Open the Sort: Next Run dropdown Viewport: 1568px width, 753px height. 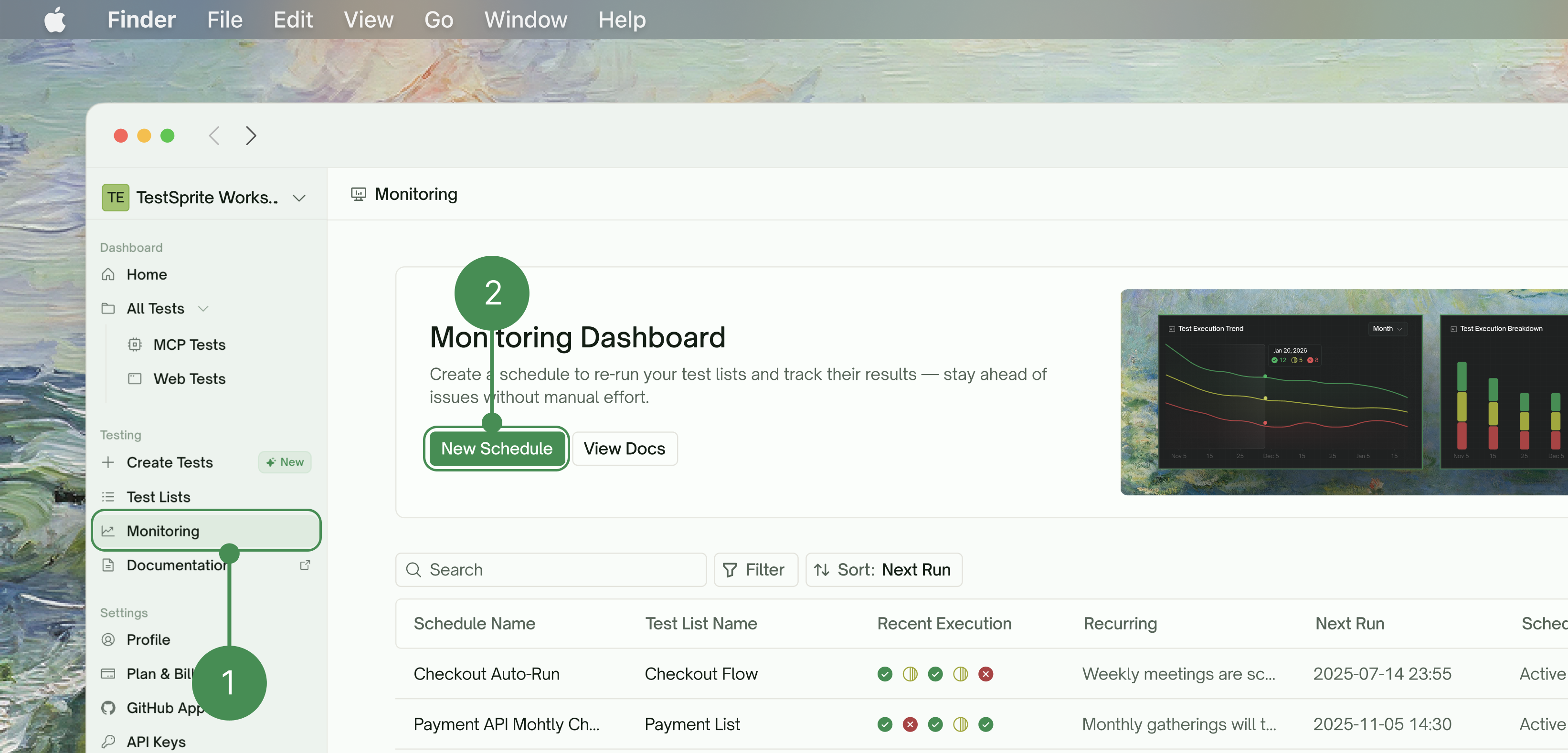pos(883,569)
